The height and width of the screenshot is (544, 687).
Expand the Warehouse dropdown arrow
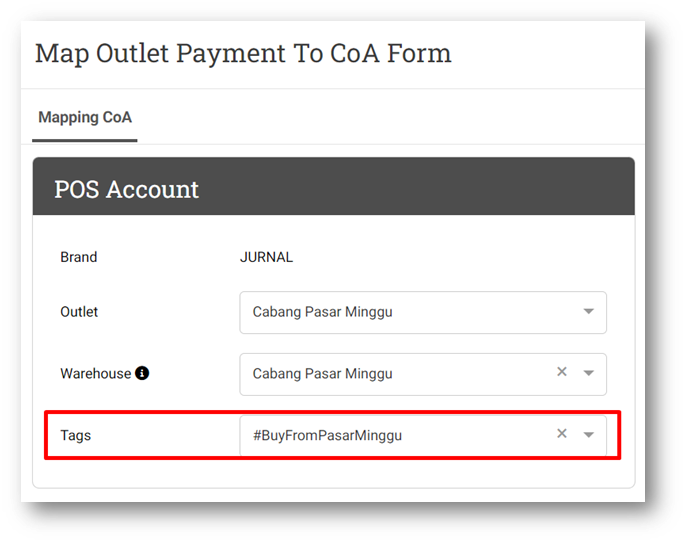click(588, 373)
